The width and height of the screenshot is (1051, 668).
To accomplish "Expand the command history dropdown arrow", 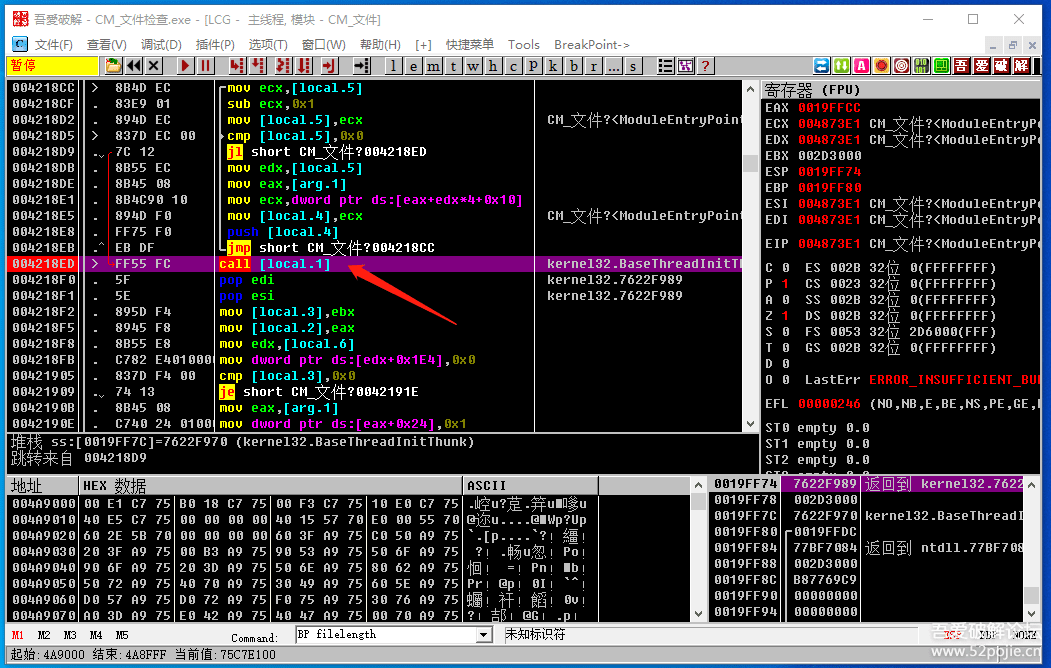I will 485,634.
